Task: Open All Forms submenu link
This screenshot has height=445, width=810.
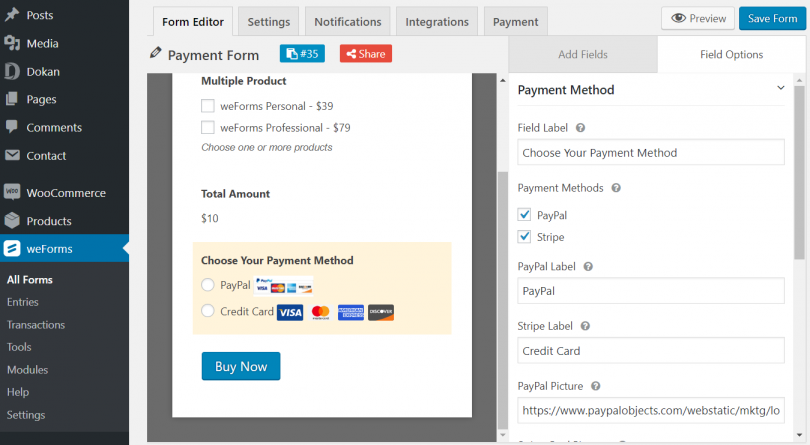Action: point(29,280)
